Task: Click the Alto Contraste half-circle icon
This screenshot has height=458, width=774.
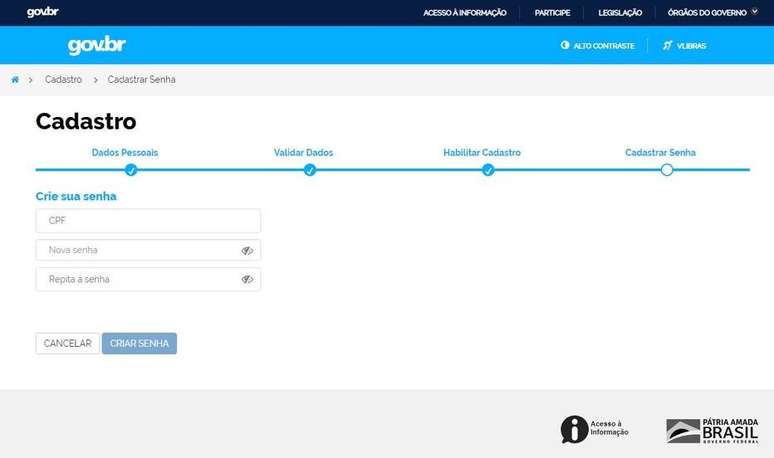Action: point(565,46)
